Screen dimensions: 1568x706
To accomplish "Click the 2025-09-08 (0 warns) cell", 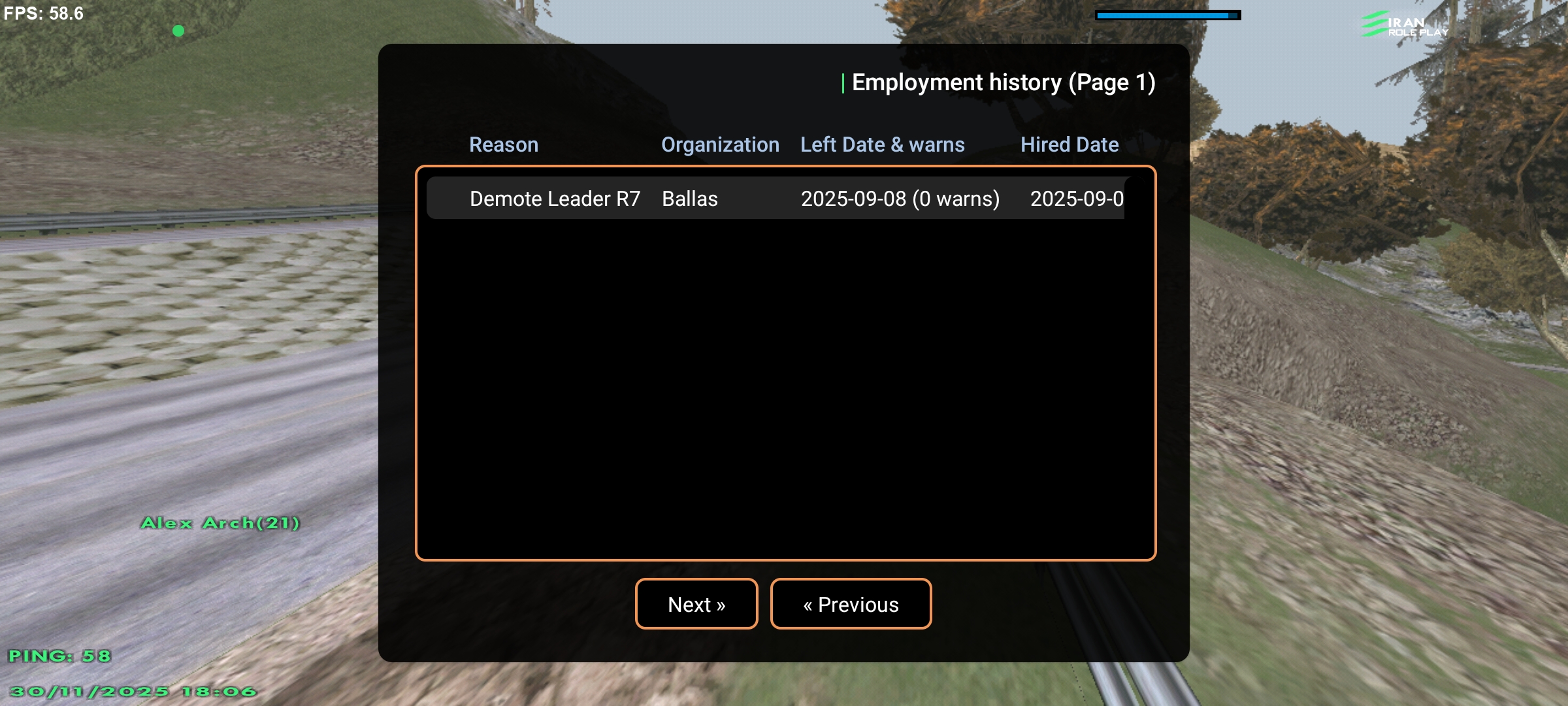I will [900, 199].
